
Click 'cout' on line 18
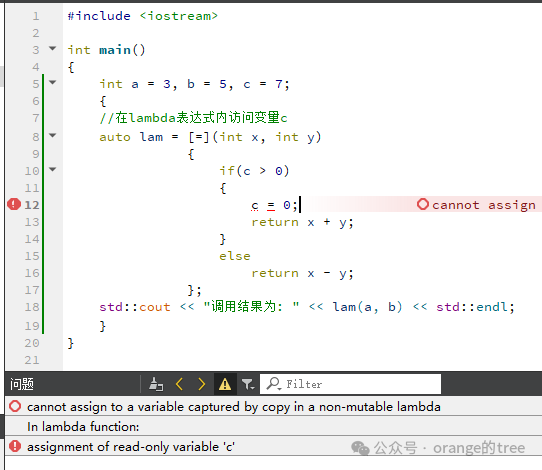click(x=155, y=307)
